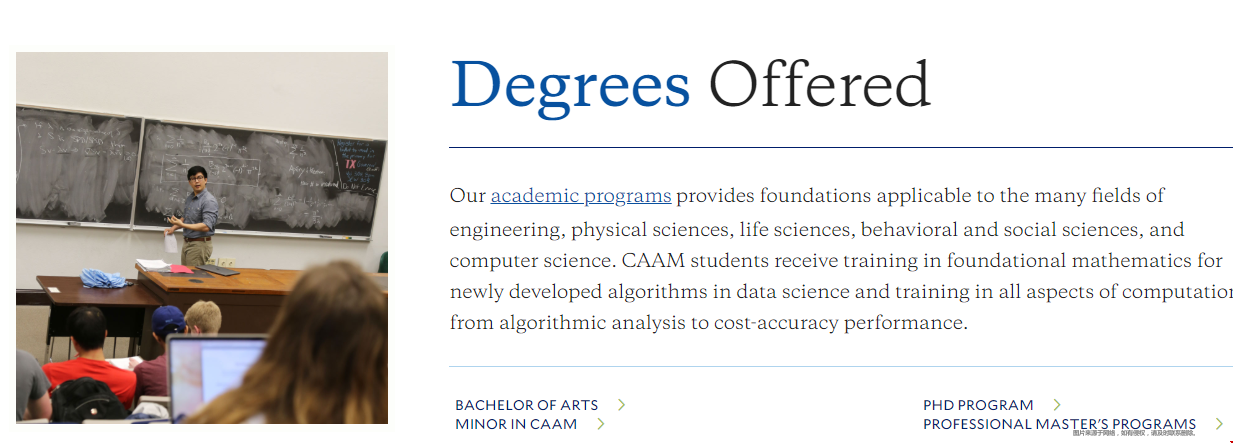This screenshot has height=443, width=1233.
Task: Go to Minor in CAAM
Action: (x=516, y=424)
